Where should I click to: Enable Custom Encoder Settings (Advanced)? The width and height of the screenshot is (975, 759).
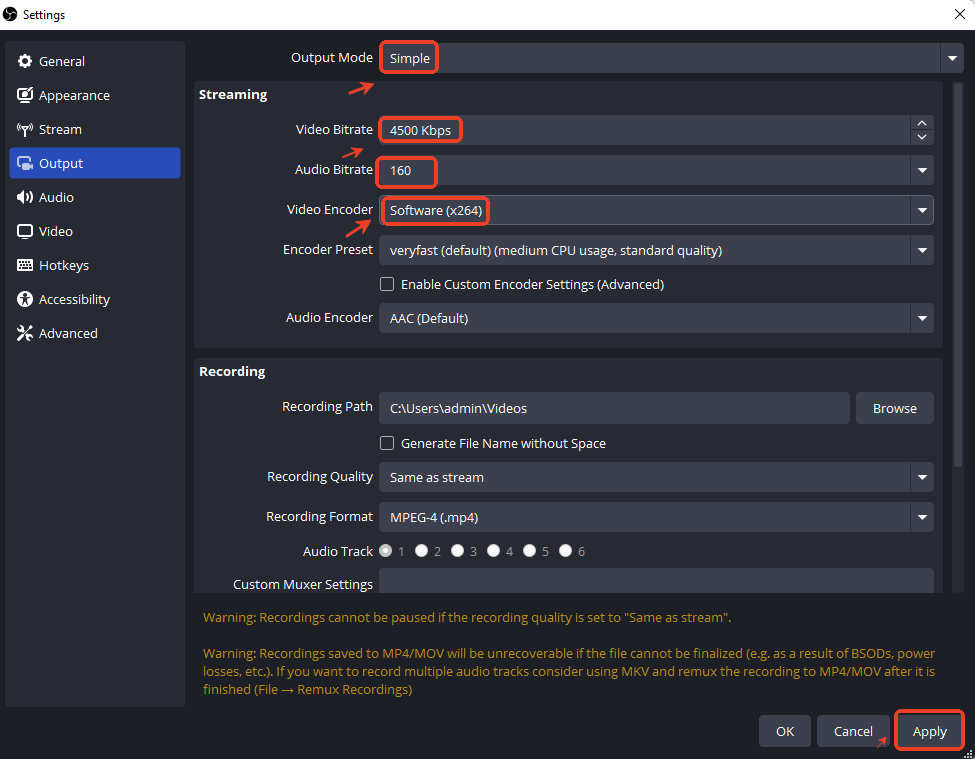(x=387, y=284)
